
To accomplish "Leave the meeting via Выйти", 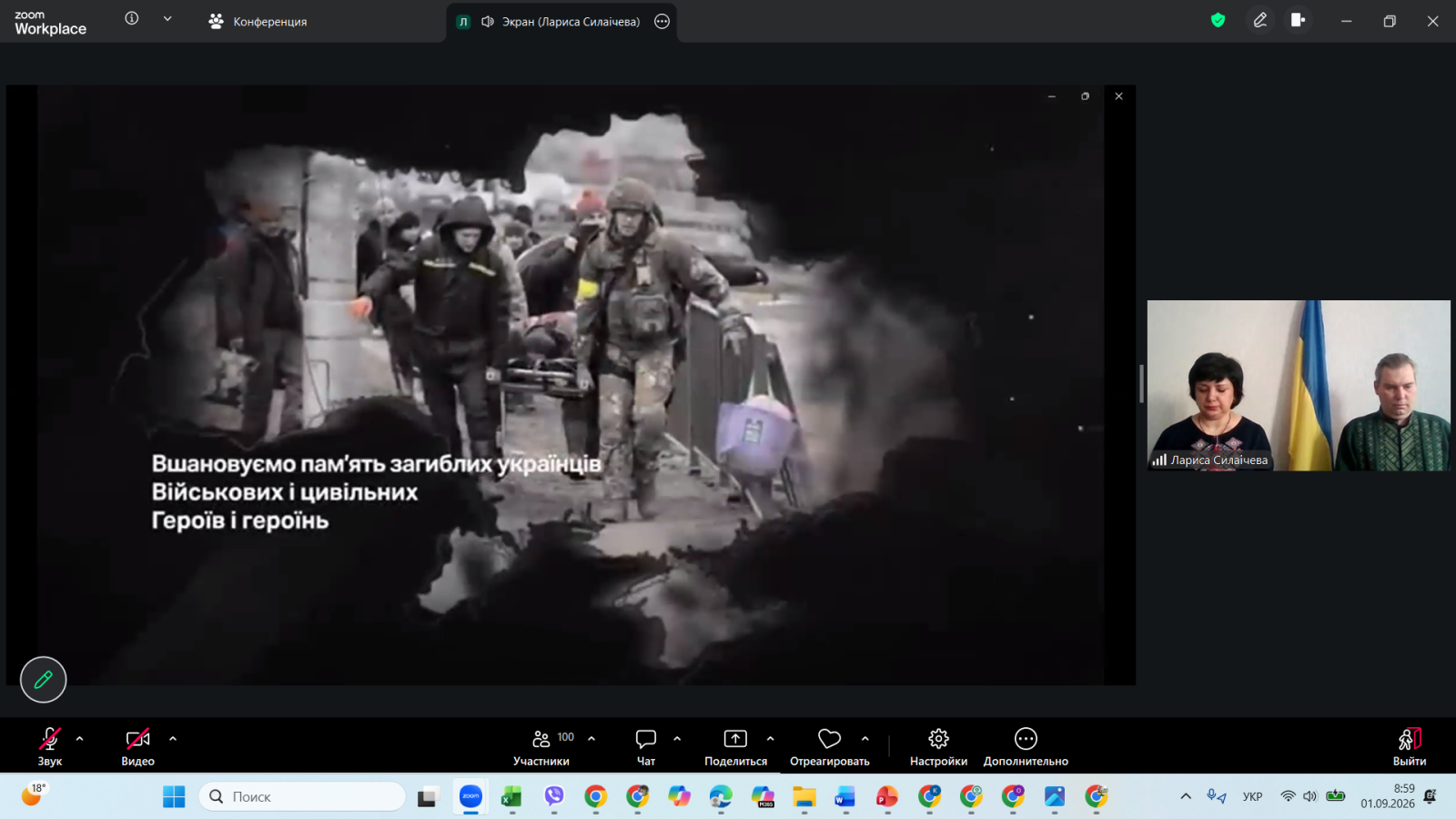I will tap(1410, 746).
